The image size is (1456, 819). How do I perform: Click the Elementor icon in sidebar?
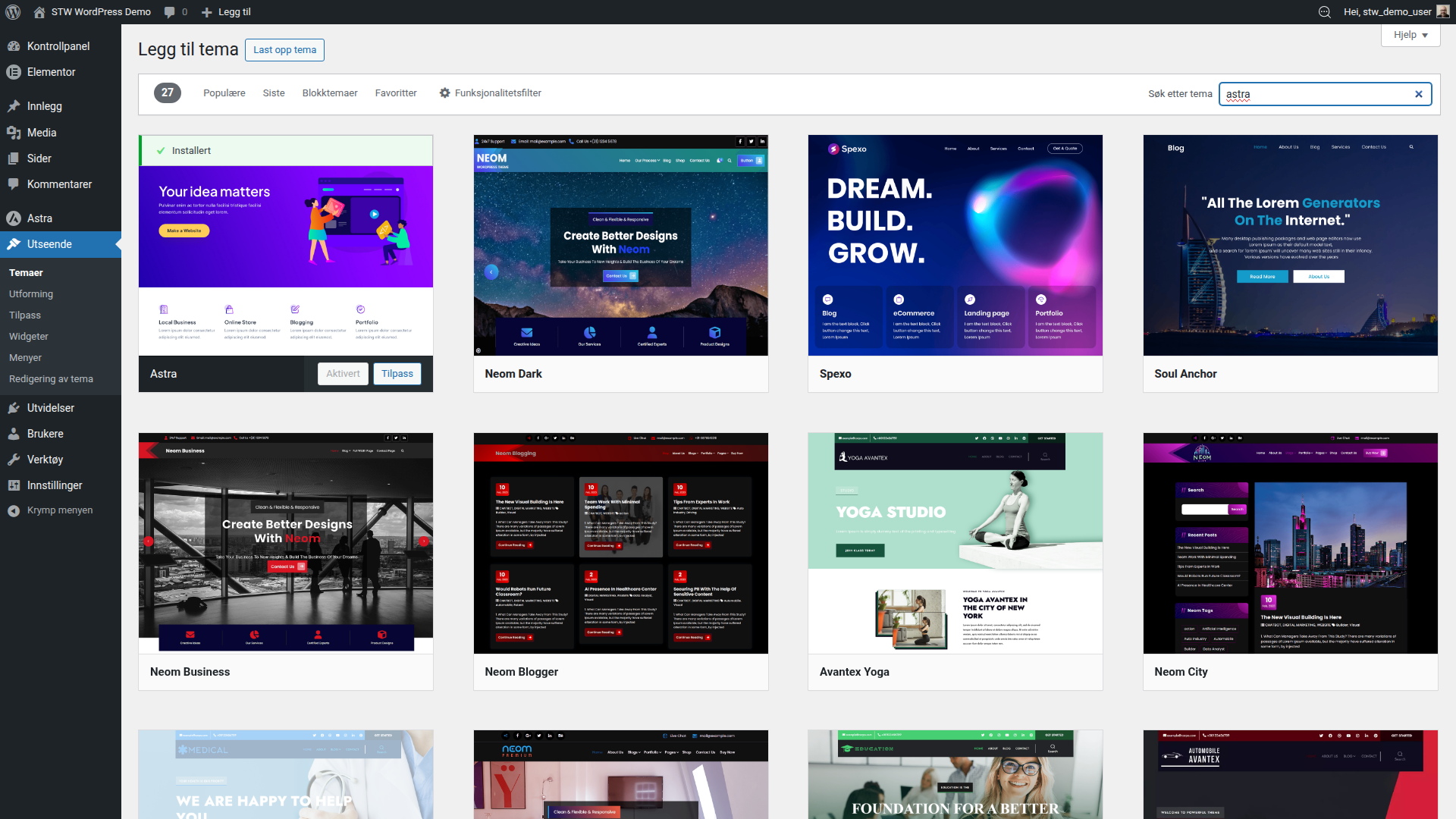click(14, 72)
